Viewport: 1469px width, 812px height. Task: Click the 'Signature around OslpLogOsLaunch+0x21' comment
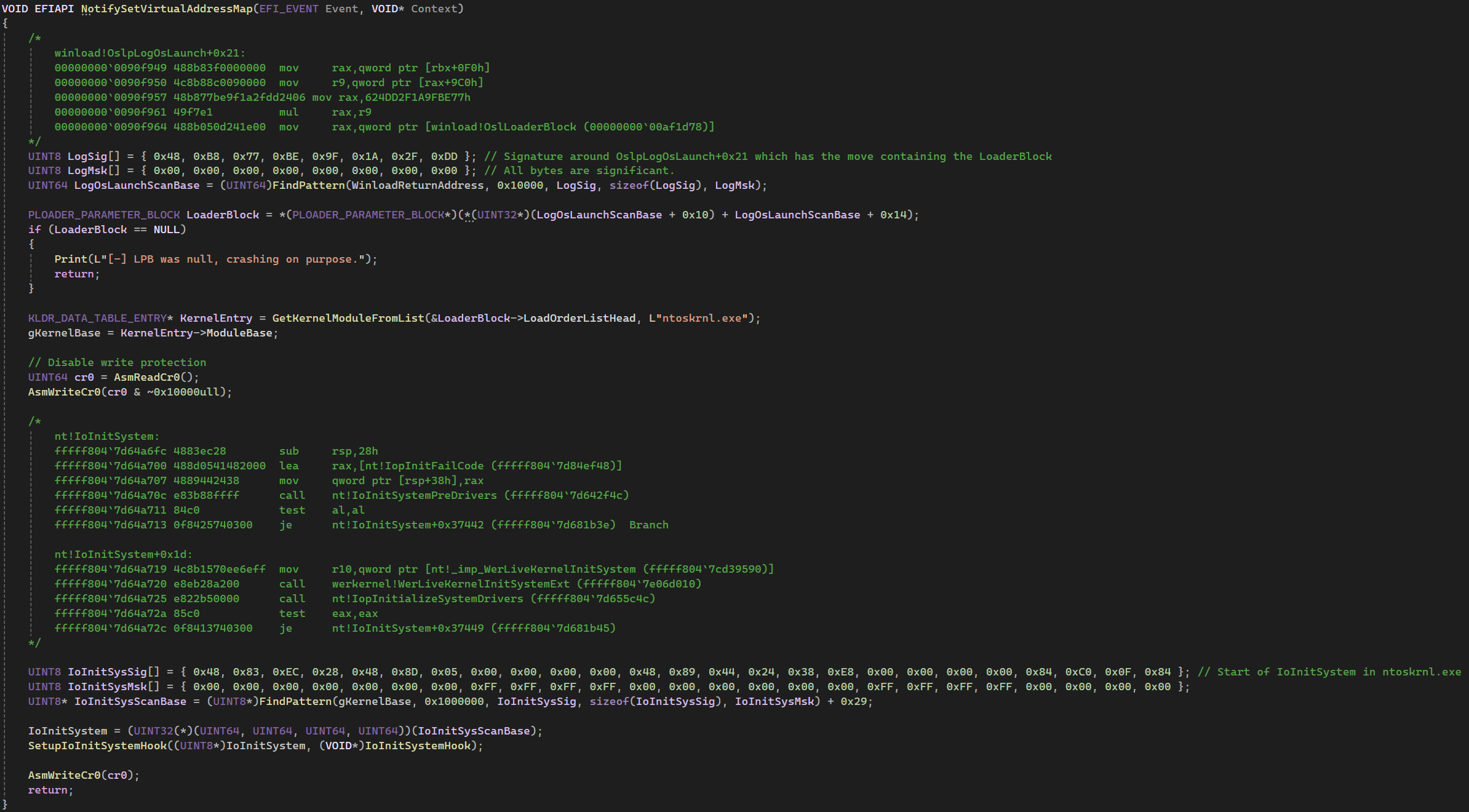[768, 156]
